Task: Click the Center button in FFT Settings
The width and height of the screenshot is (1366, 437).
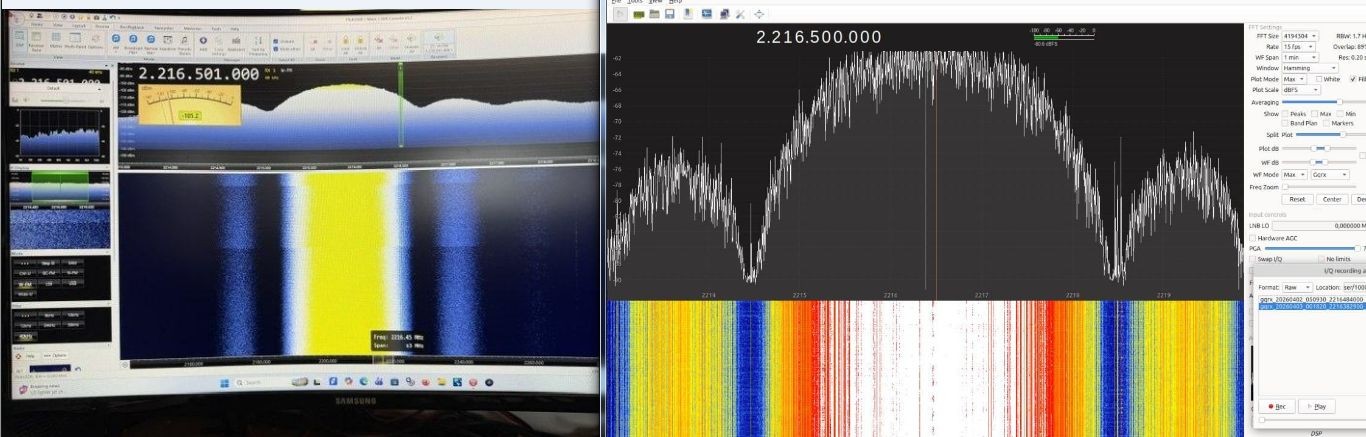Action: tap(1332, 199)
